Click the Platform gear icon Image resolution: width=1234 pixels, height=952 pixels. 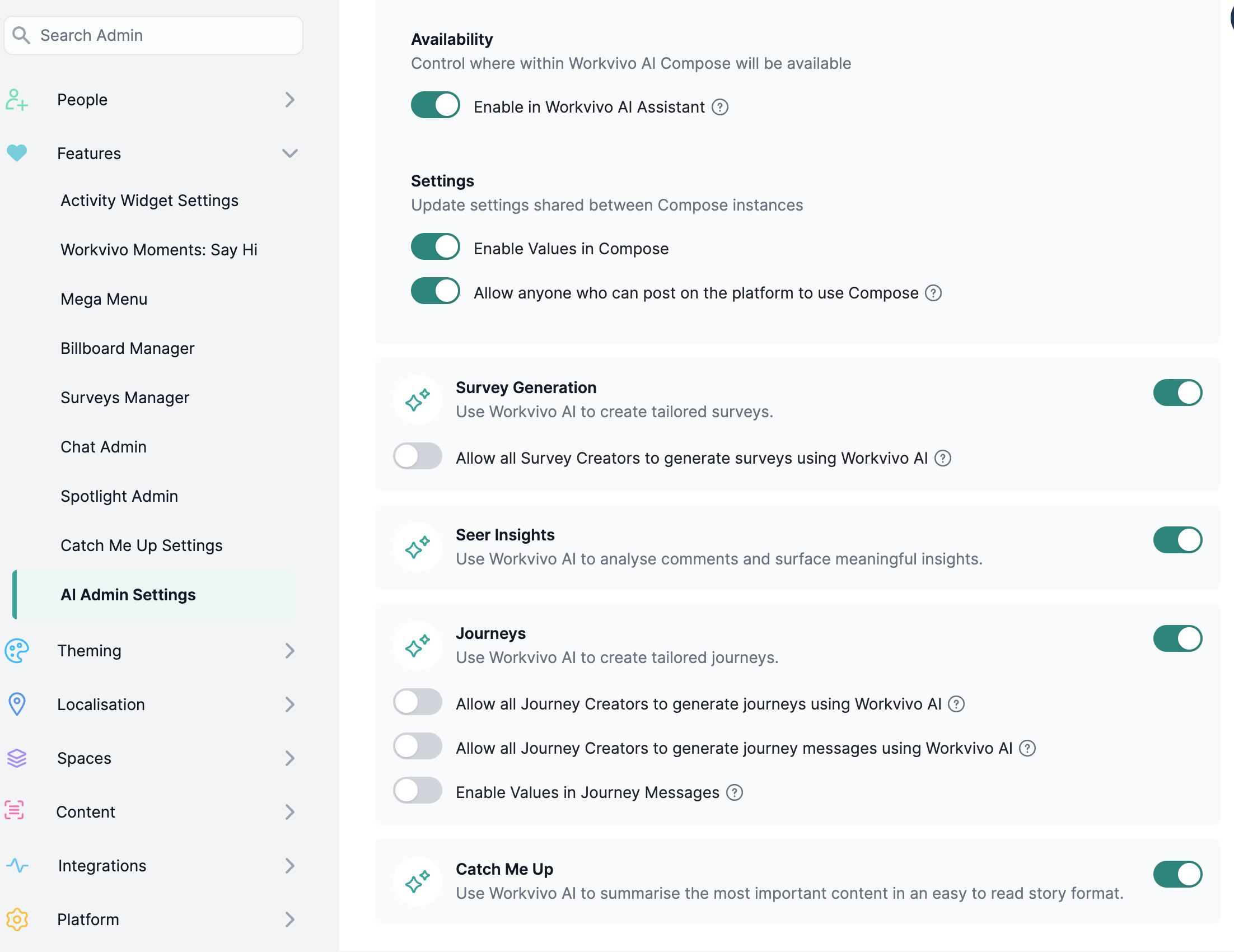17,920
